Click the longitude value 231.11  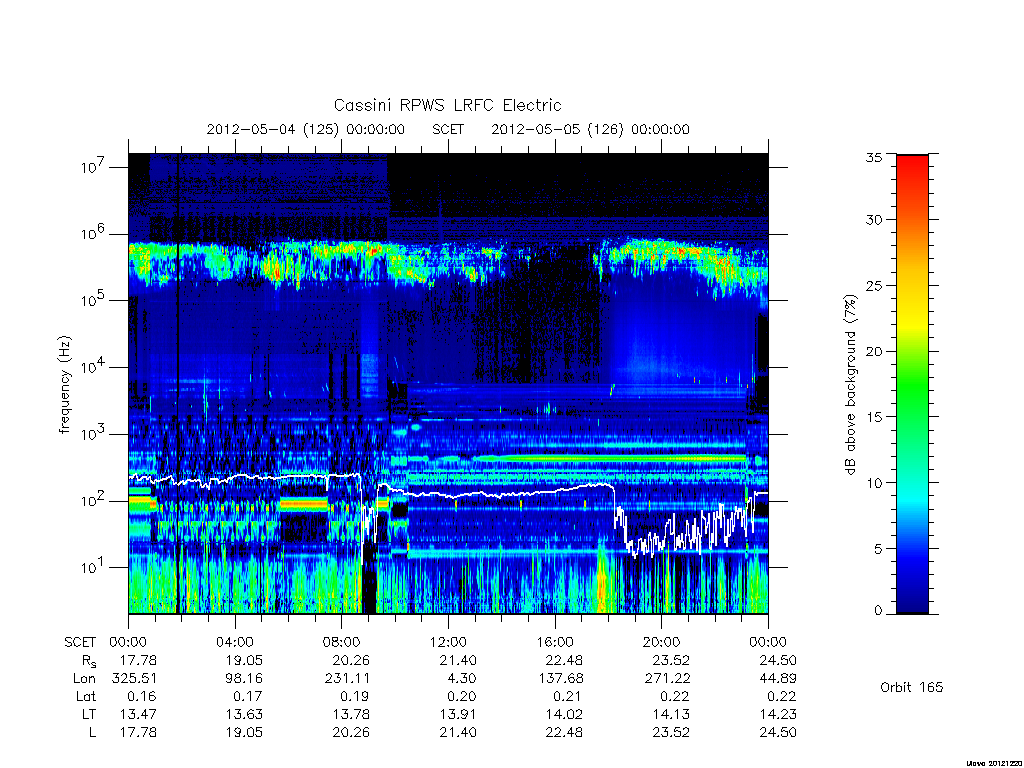point(347,679)
